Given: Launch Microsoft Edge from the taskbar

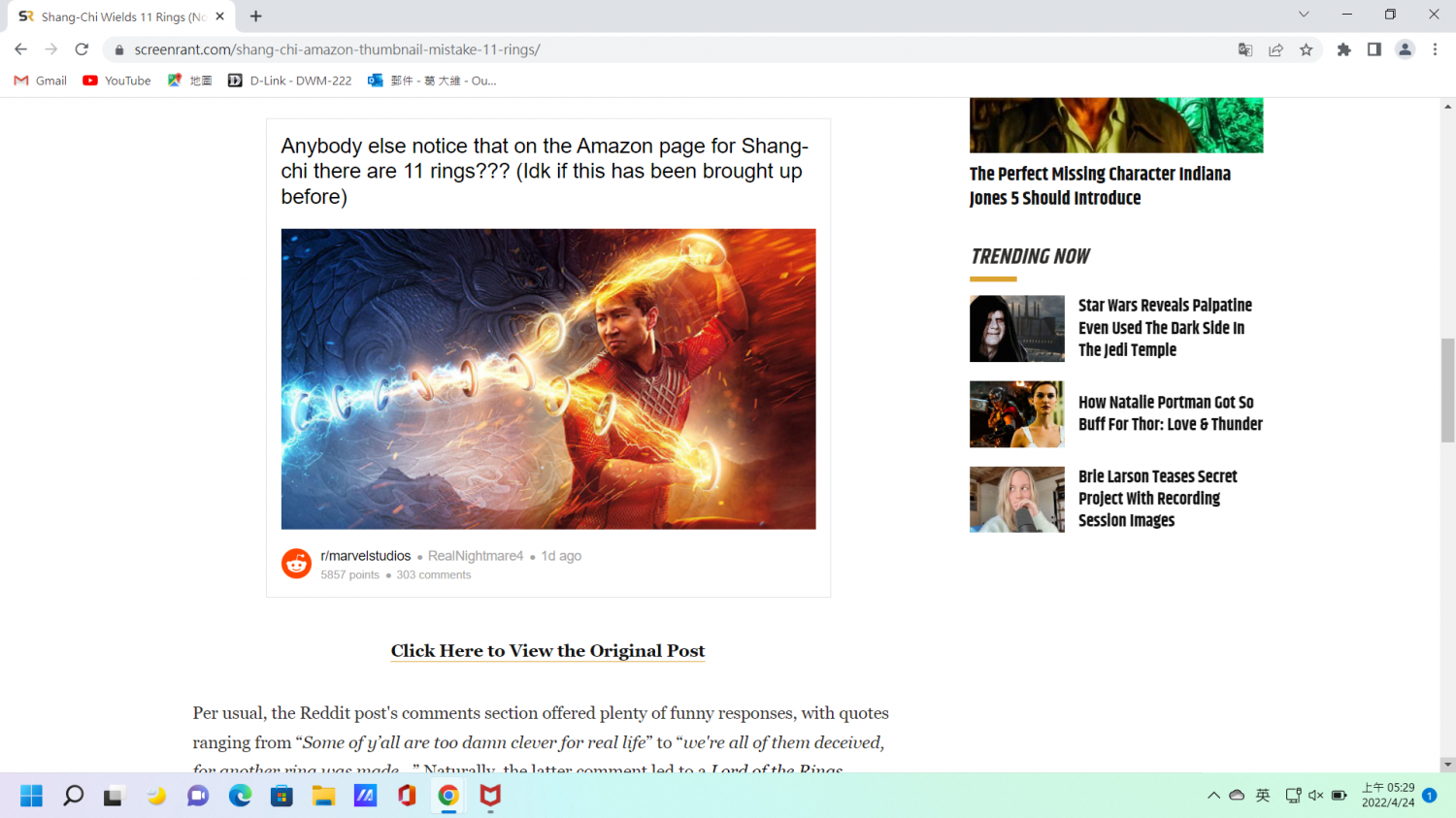Looking at the screenshot, I should click(240, 796).
